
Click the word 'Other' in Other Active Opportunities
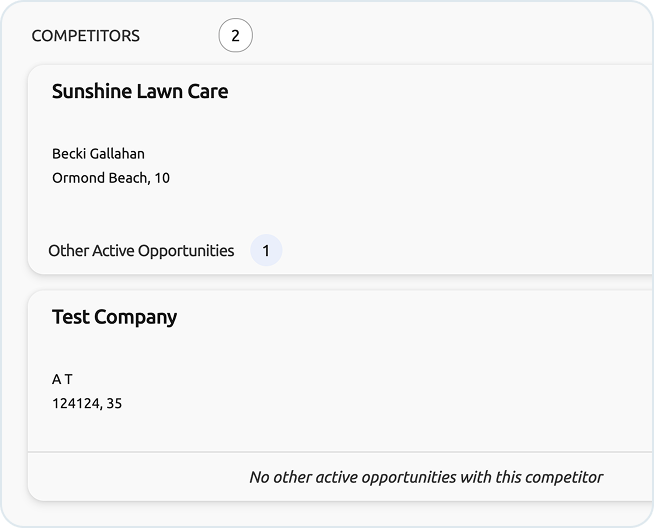pos(68,251)
